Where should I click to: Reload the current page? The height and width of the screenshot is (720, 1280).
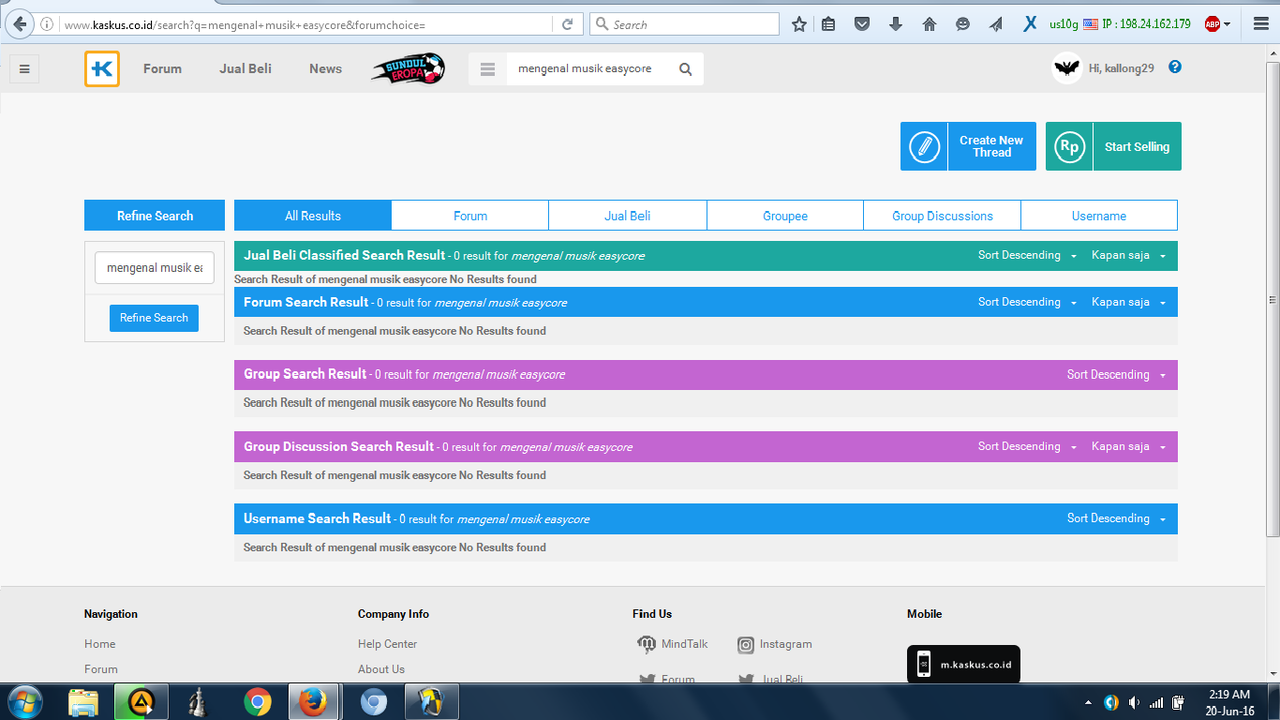(567, 24)
